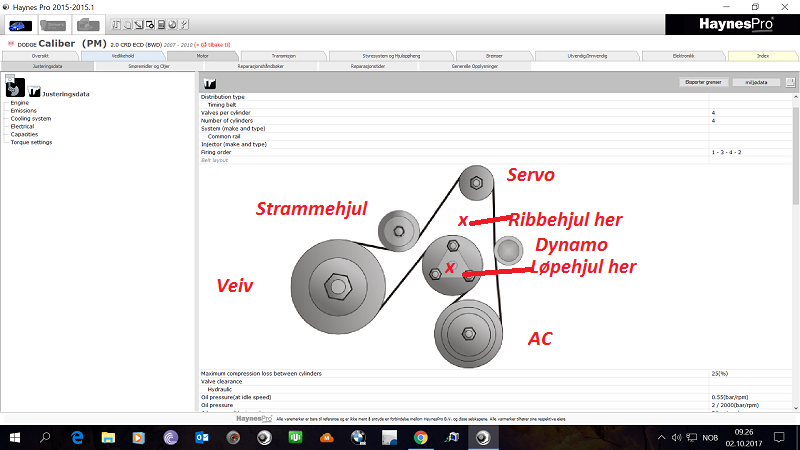
Task: Open the BMW app in taskbar
Action: [x=358, y=437]
